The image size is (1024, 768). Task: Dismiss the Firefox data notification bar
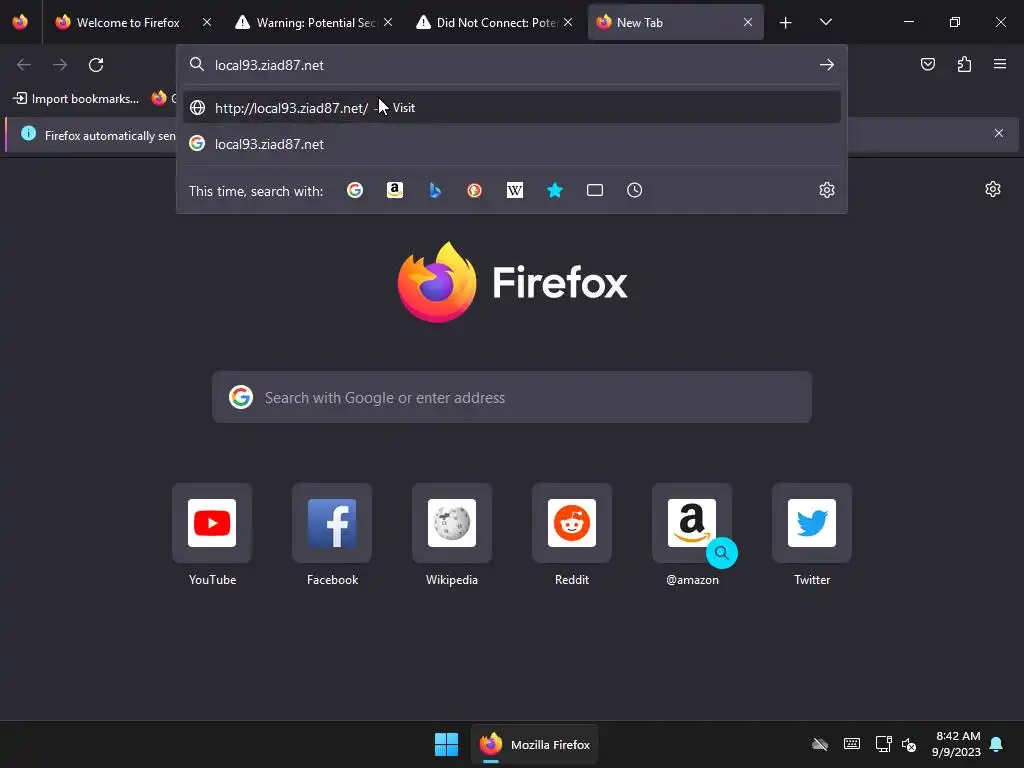pyautogui.click(x=999, y=133)
